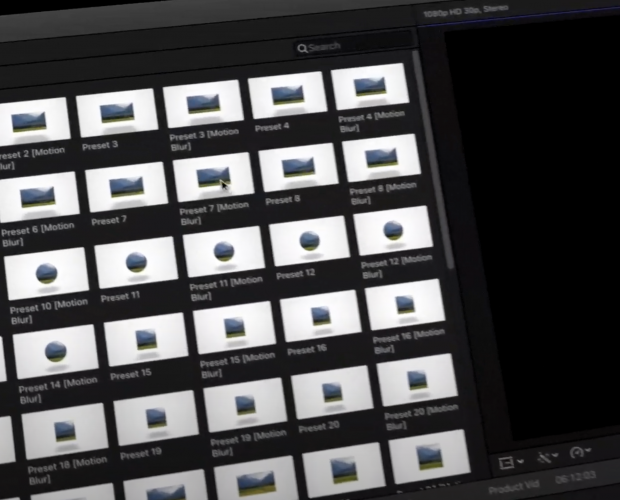Choose the Preset 20 thumbnail
620x500 pixels.
pyautogui.click(x=332, y=392)
